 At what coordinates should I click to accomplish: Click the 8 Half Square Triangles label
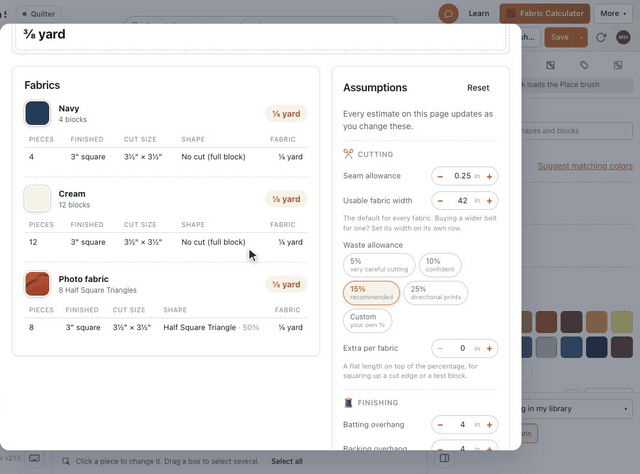(x=98, y=290)
